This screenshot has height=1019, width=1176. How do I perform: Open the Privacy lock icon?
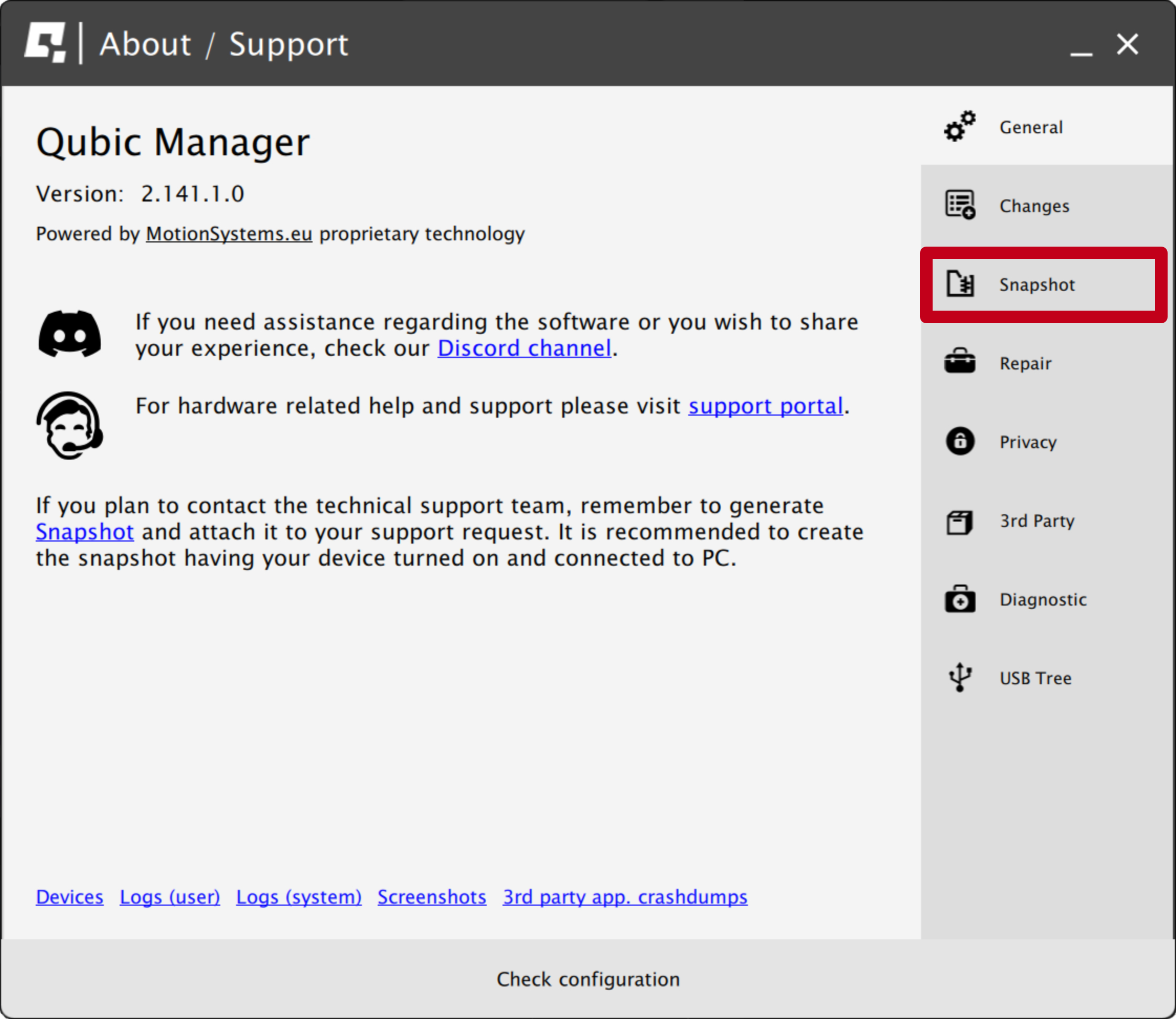click(959, 441)
